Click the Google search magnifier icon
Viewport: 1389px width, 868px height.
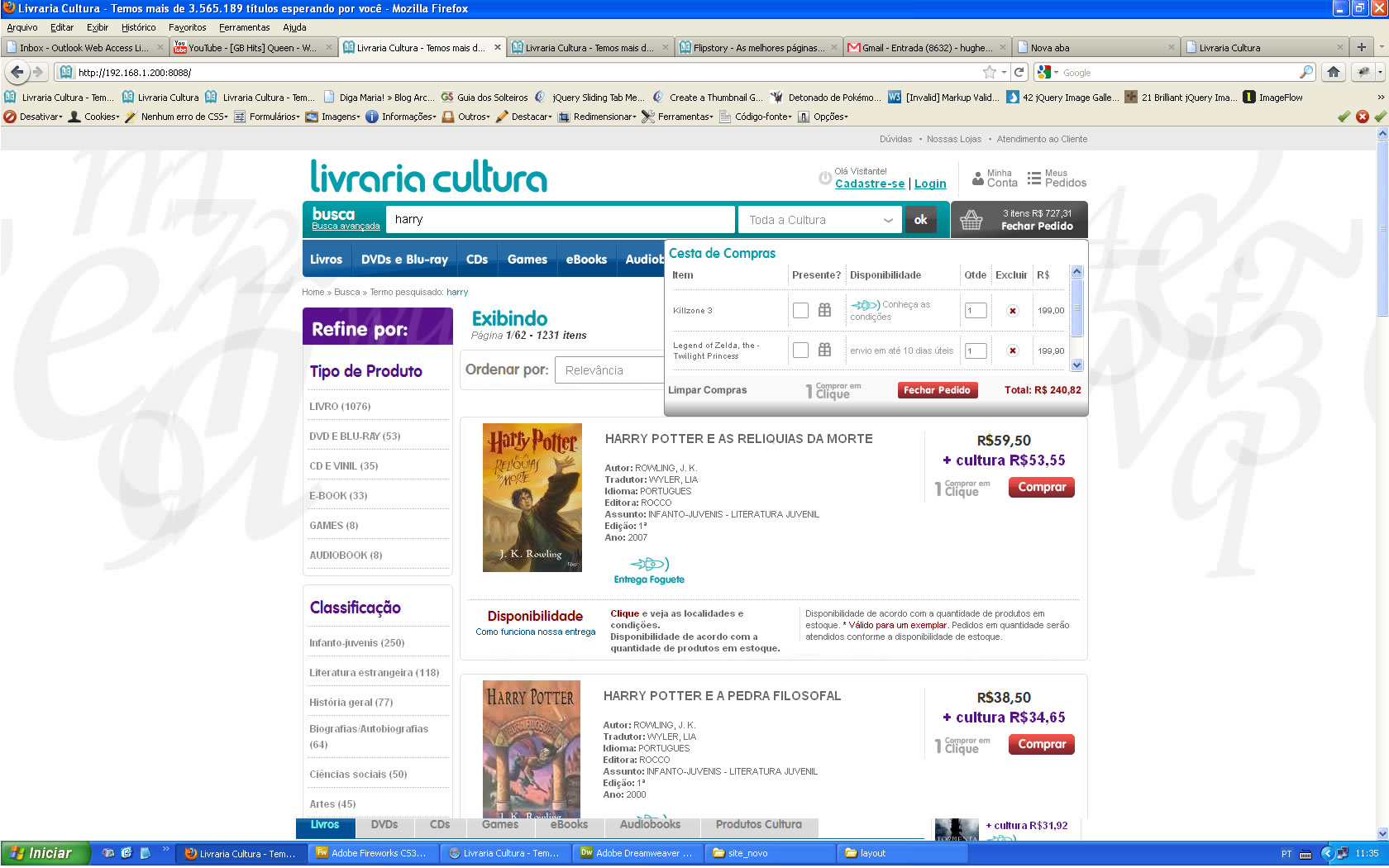tap(1306, 72)
